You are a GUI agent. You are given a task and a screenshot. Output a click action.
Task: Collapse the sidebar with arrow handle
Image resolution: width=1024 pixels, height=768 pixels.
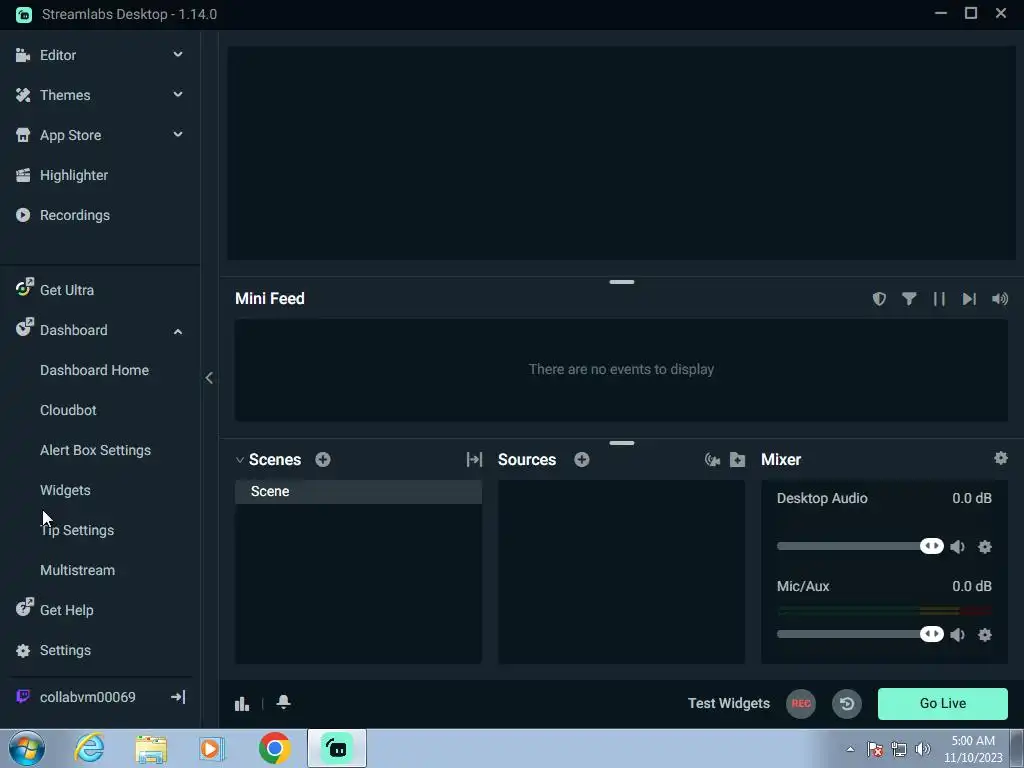209,377
